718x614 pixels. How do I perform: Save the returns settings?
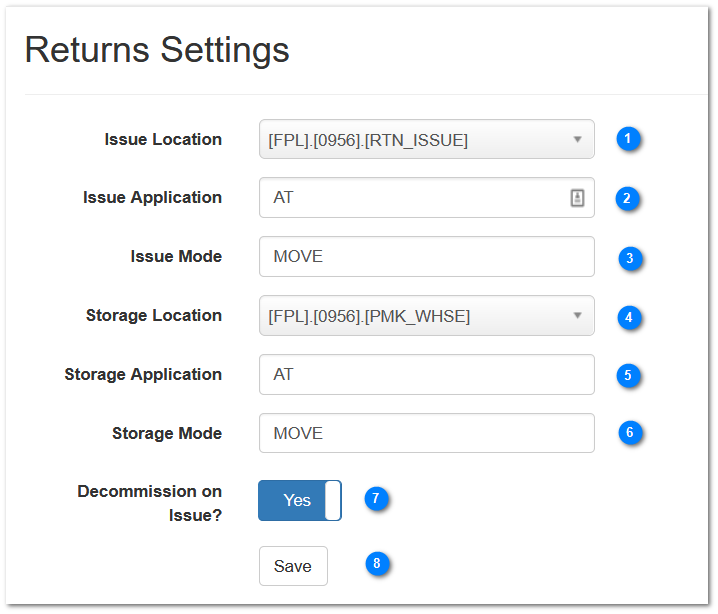(x=293, y=566)
